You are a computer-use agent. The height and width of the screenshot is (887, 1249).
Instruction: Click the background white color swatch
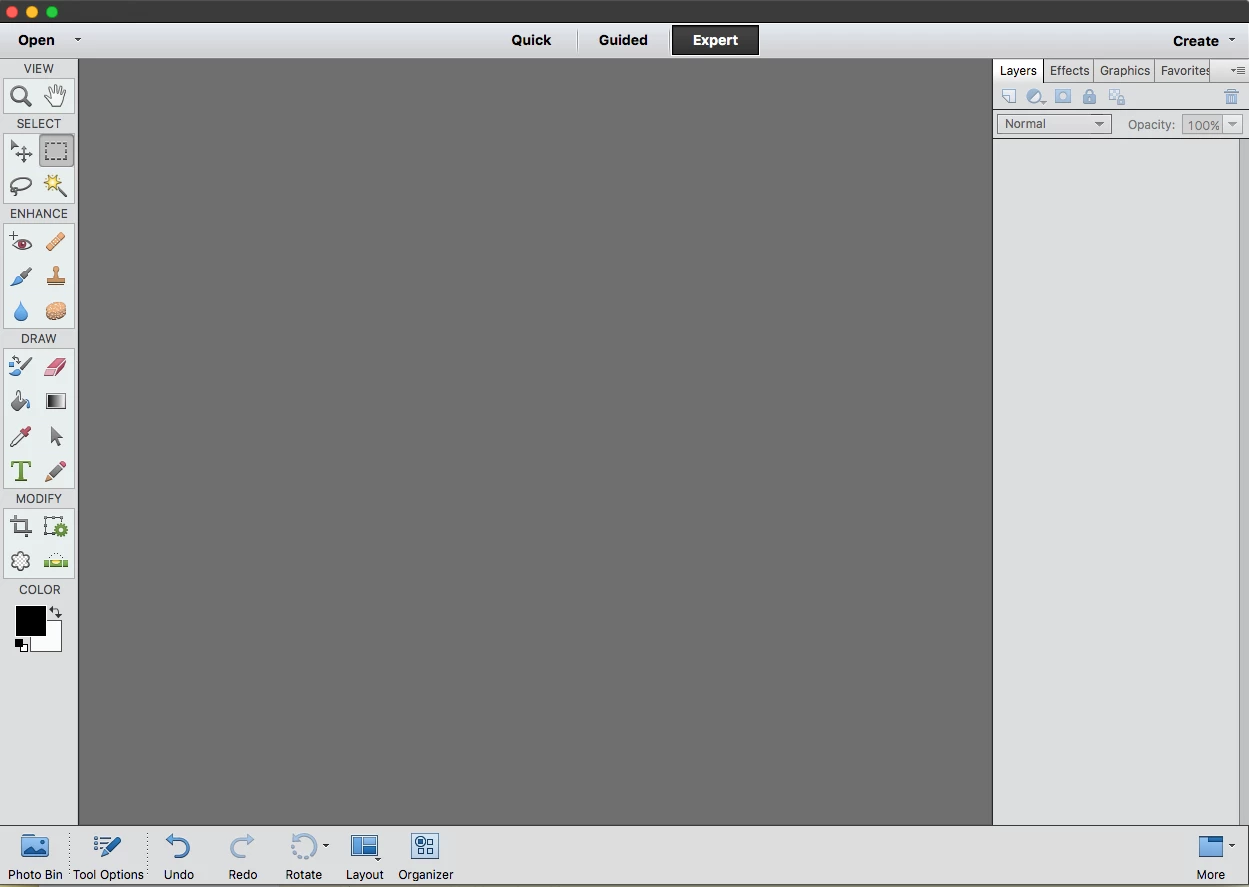coord(52,641)
